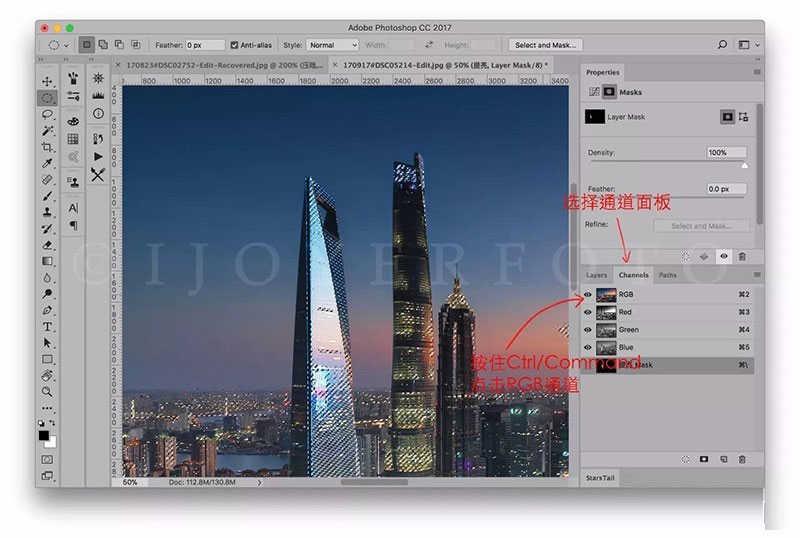Hide the Red channel eye icon

[x=588, y=312]
